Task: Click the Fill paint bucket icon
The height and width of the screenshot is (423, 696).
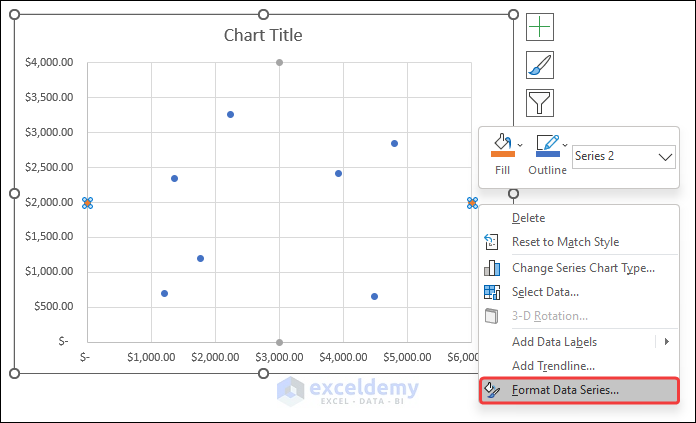Action: 502,142
